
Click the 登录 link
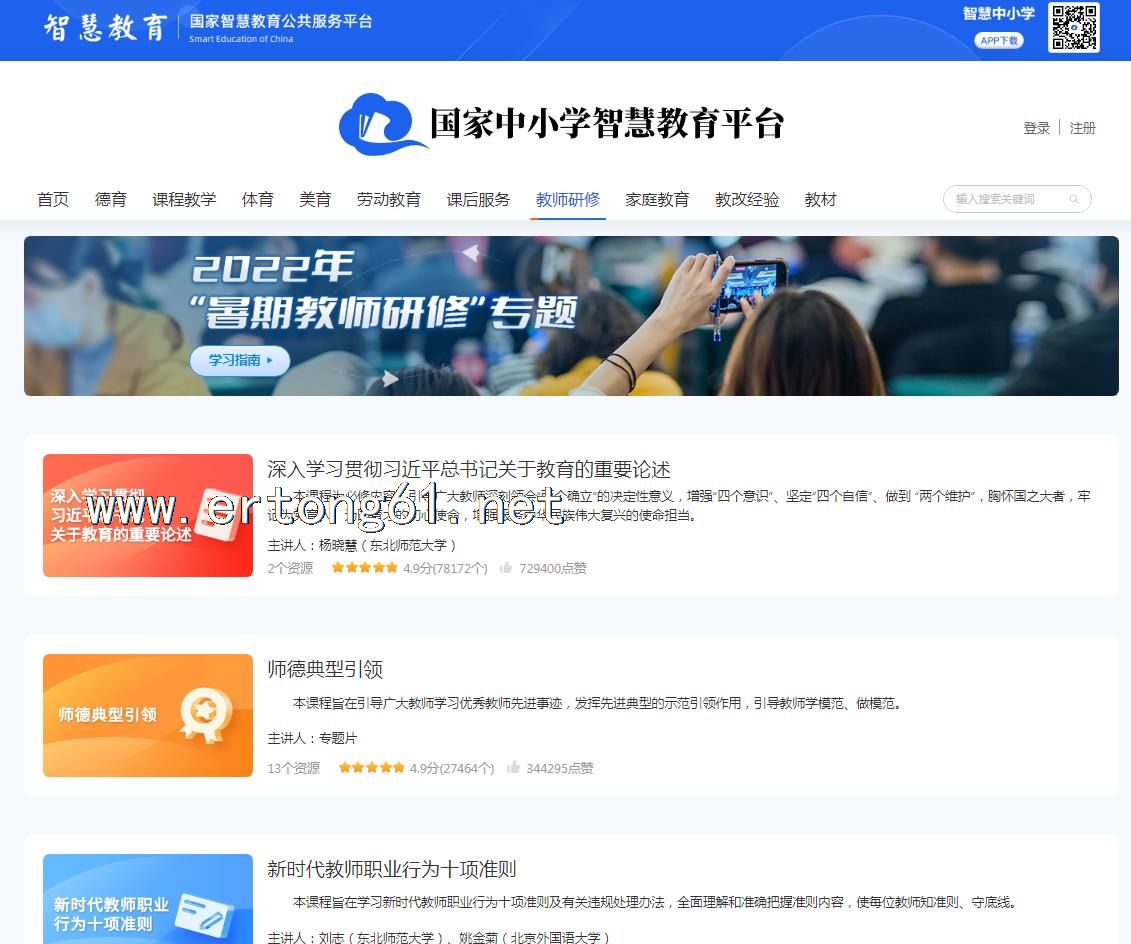click(x=1036, y=128)
